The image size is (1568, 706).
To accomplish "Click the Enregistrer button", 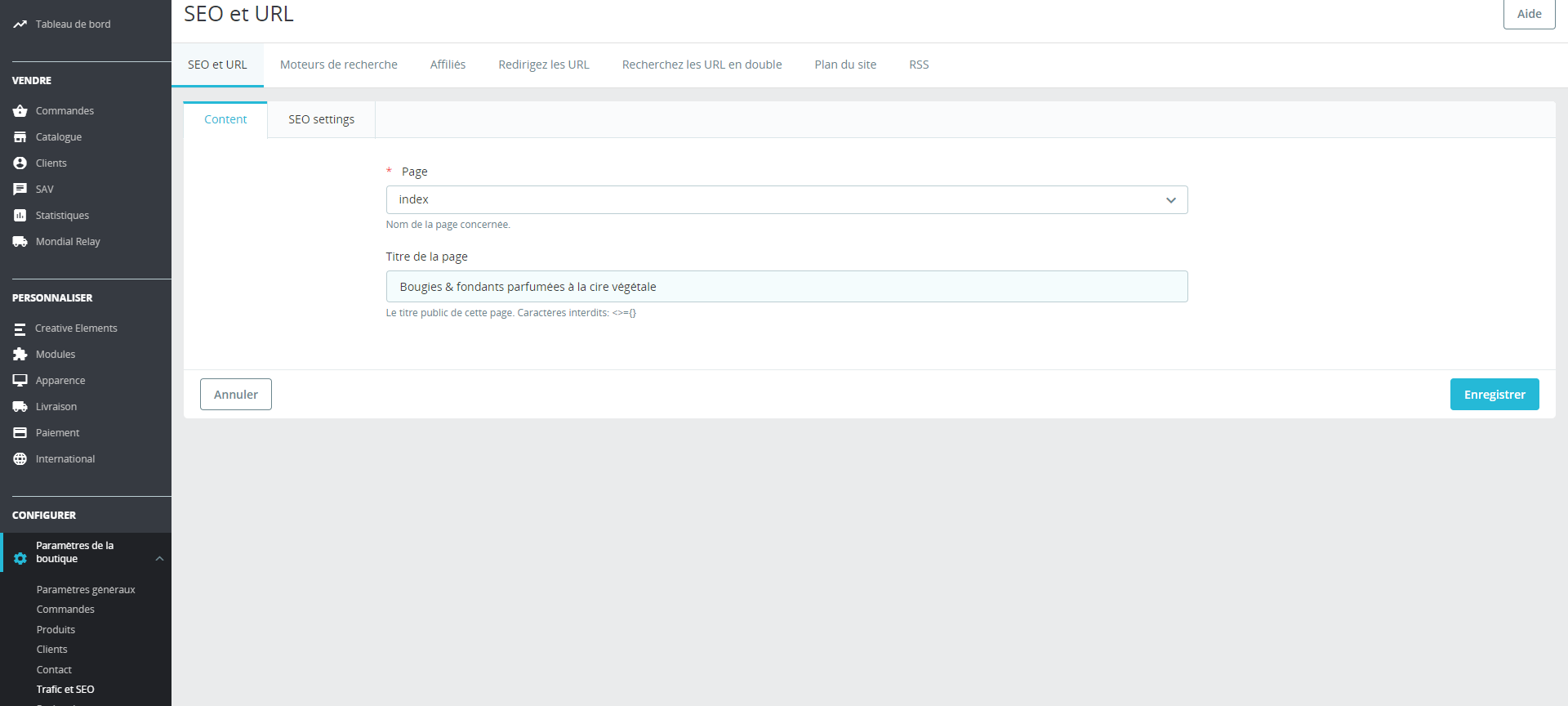I will click(1494, 395).
